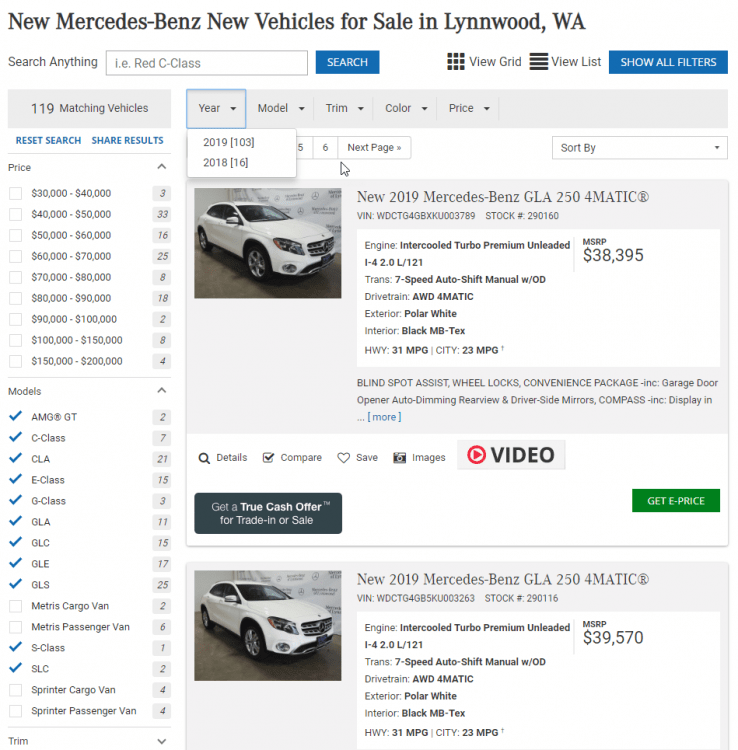Select 2019 [103] from Year menu

228,142
